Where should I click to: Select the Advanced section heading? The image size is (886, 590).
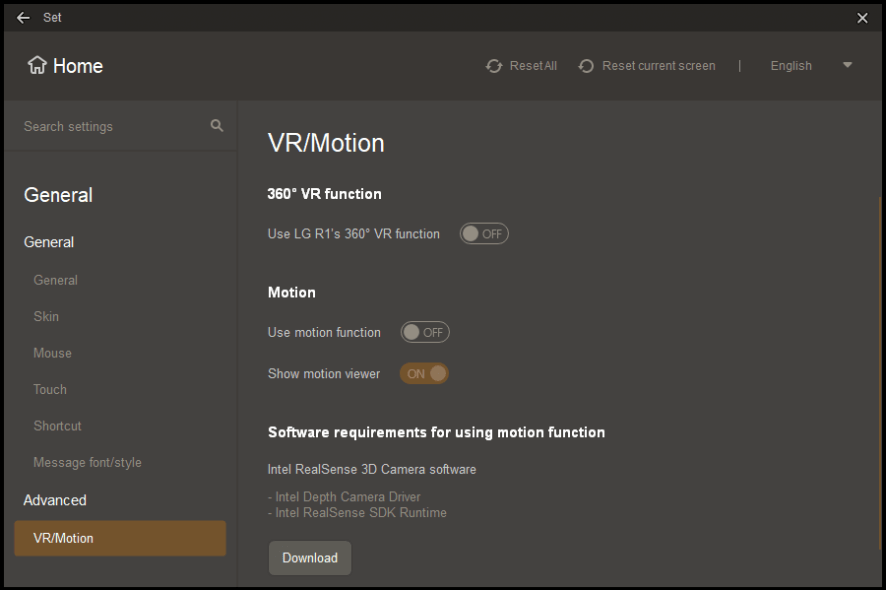(55, 500)
